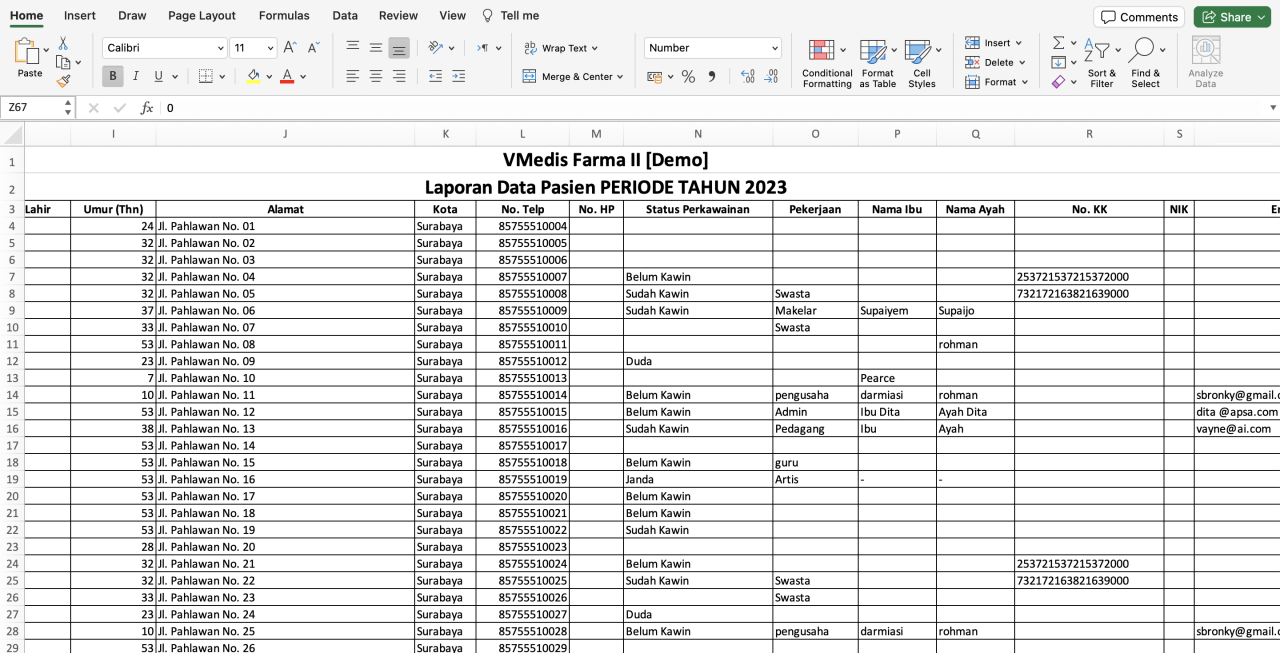Toggle Bold formatting

pos(113,76)
